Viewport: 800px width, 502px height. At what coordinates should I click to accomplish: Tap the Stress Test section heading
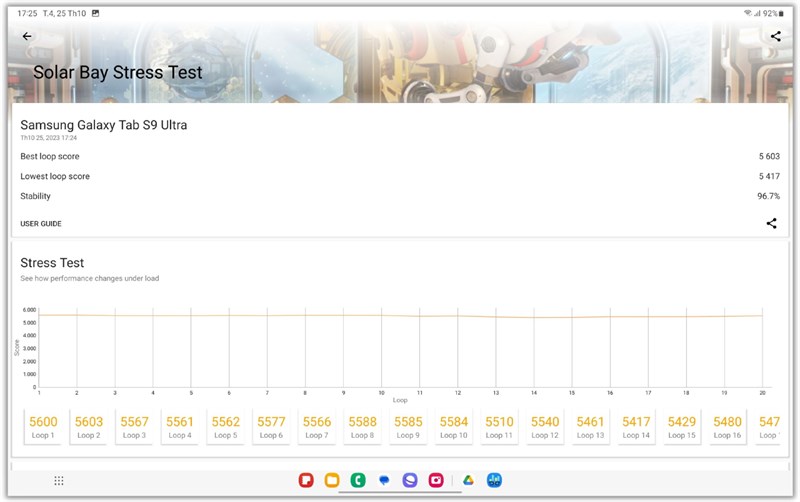click(x=52, y=263)
